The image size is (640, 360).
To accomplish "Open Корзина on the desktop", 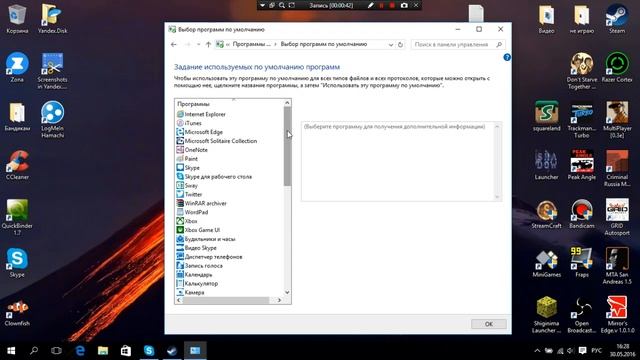I will 17,19.
